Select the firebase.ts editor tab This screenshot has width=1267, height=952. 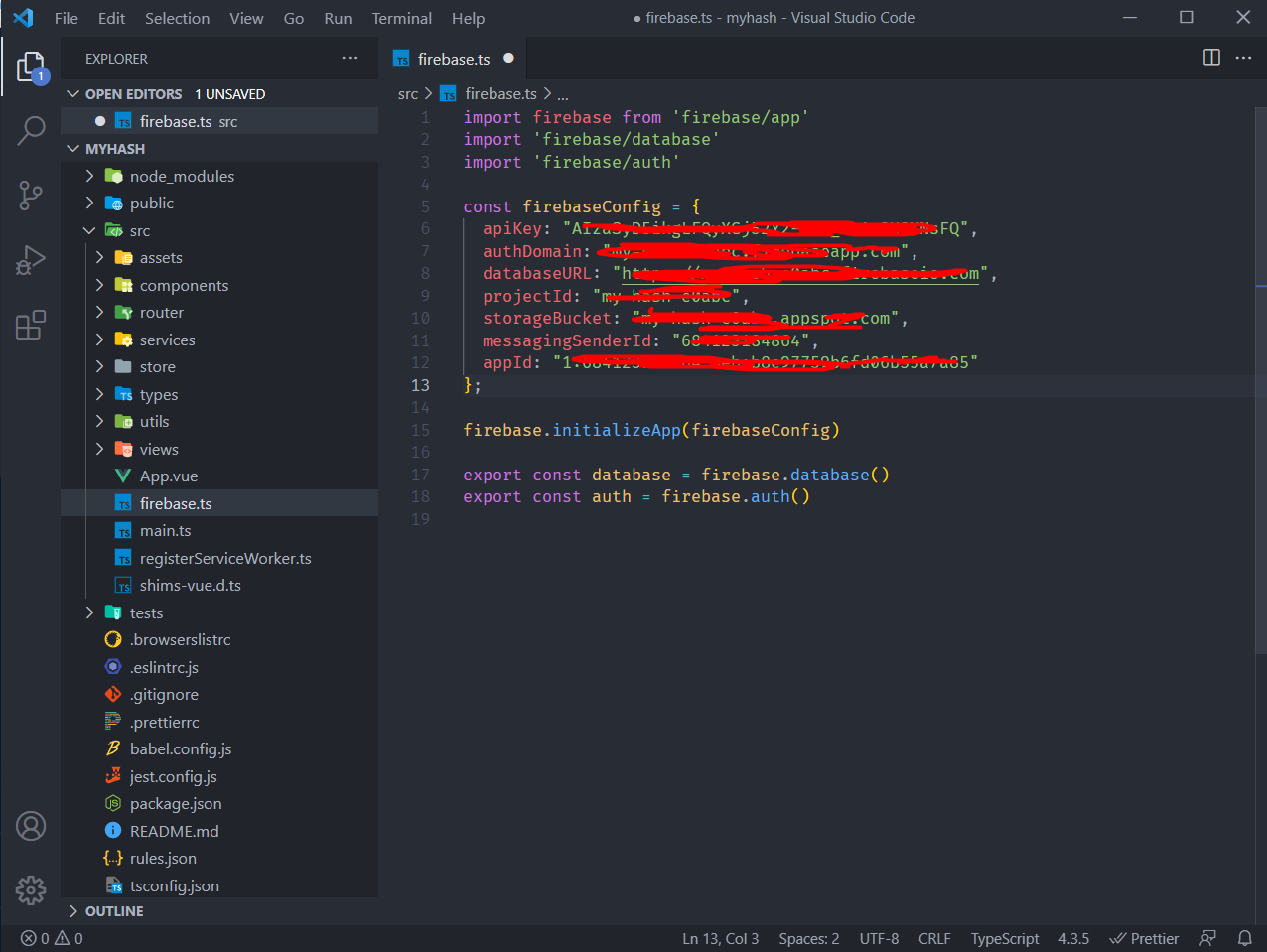click(x=453, y=59)
